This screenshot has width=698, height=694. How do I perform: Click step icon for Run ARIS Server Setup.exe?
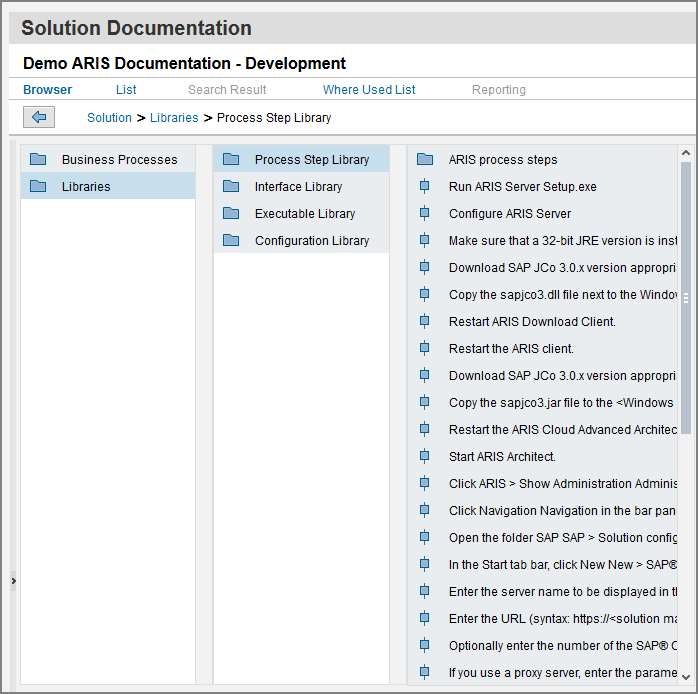425,186
